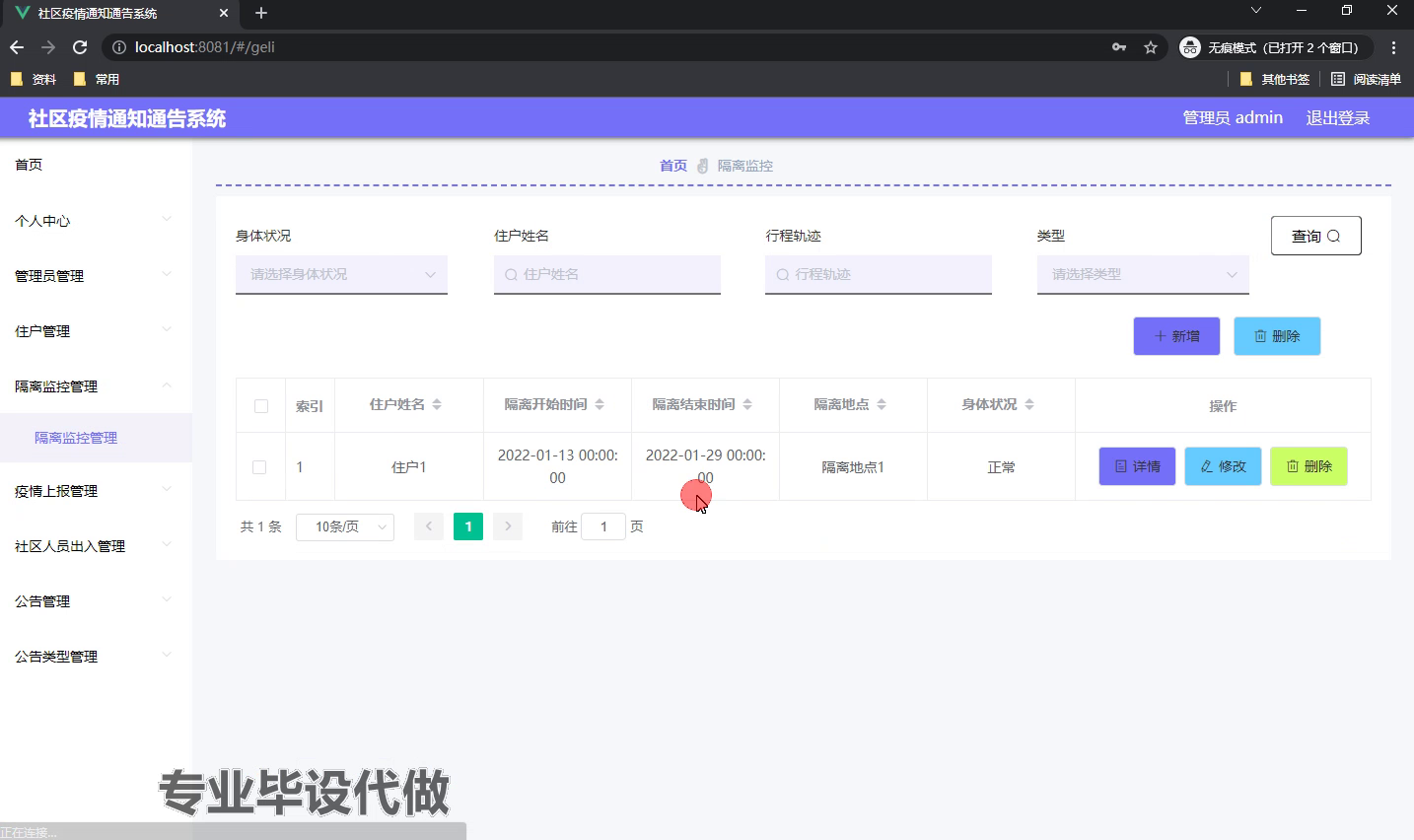Click 退出登录 to log out
Screen dimensions: 1414x840
coord(1338,118)
